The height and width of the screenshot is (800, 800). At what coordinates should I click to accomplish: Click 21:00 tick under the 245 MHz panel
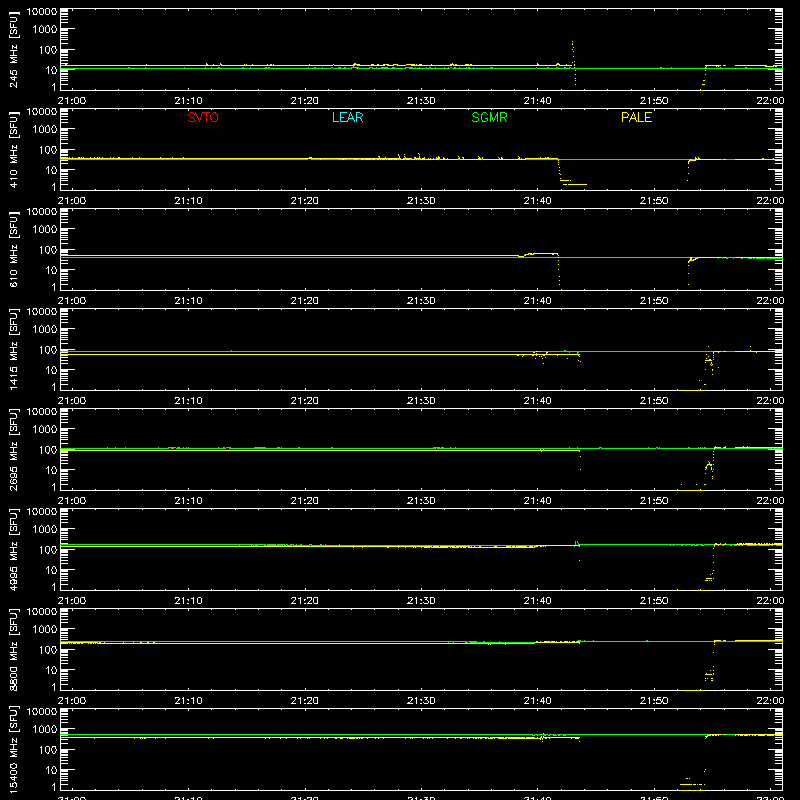point(72,101)
